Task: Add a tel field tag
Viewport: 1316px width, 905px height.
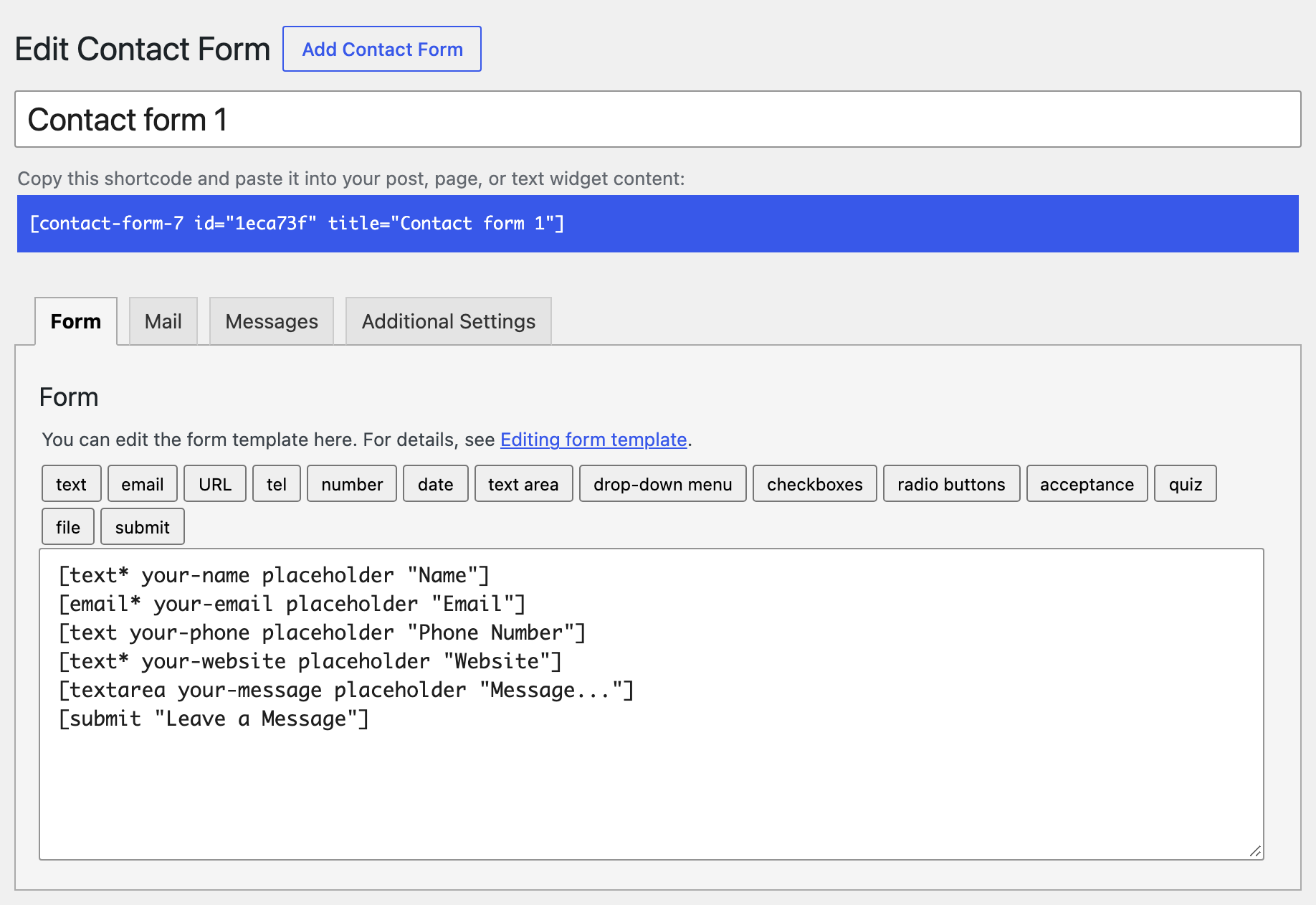Action: tap(277, 484)
